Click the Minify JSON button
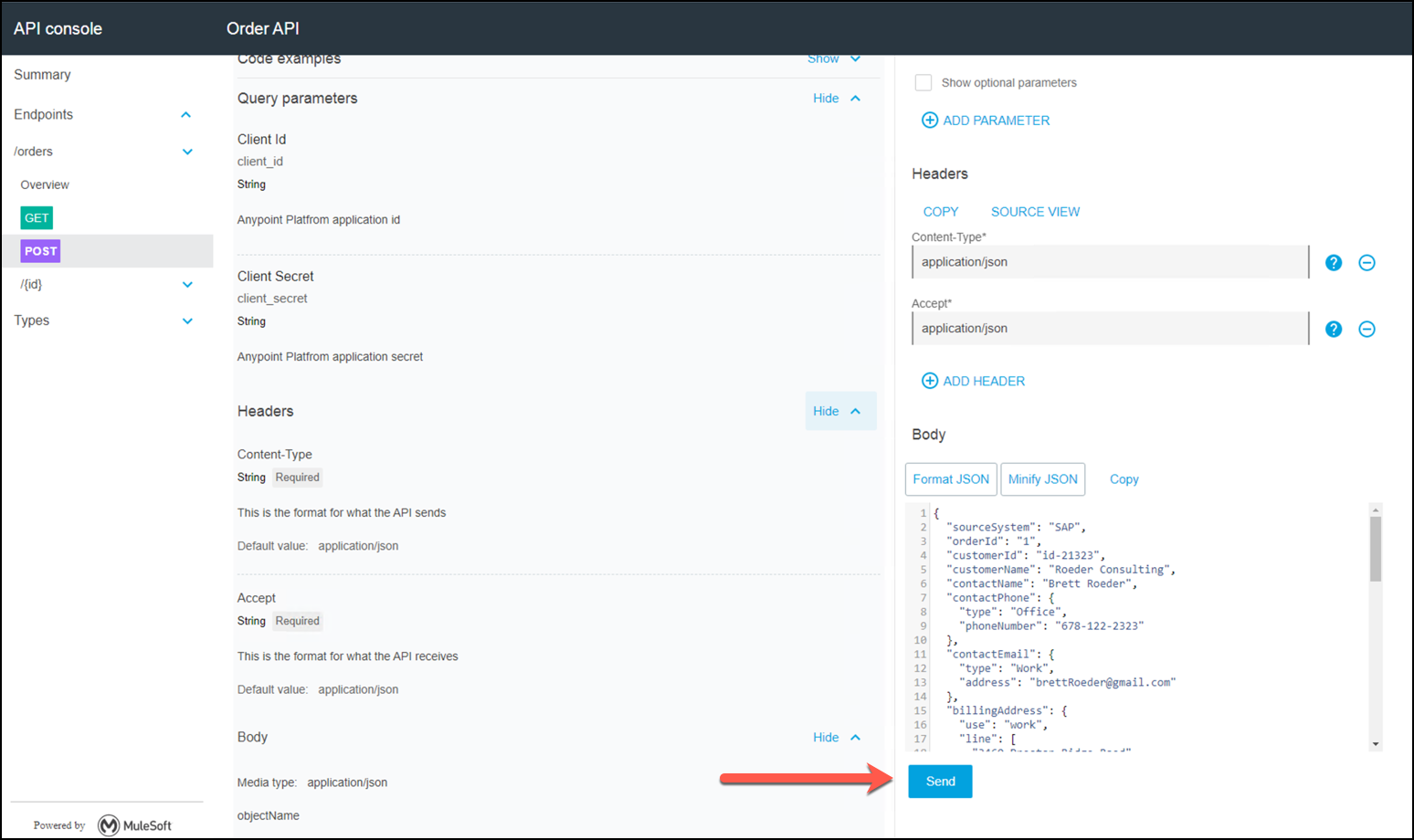1414x840 pixels. pos(1043,479)
